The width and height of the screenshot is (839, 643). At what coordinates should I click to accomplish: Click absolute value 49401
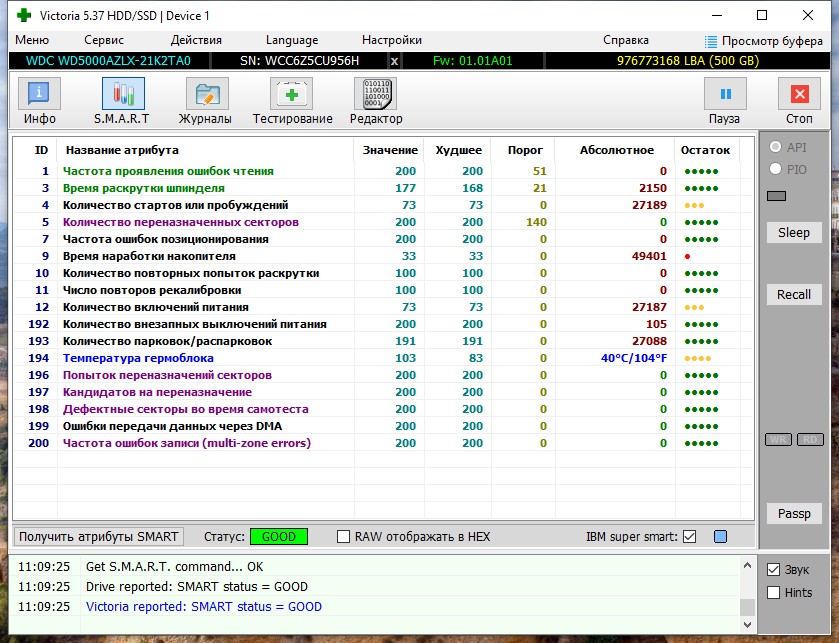649,256
